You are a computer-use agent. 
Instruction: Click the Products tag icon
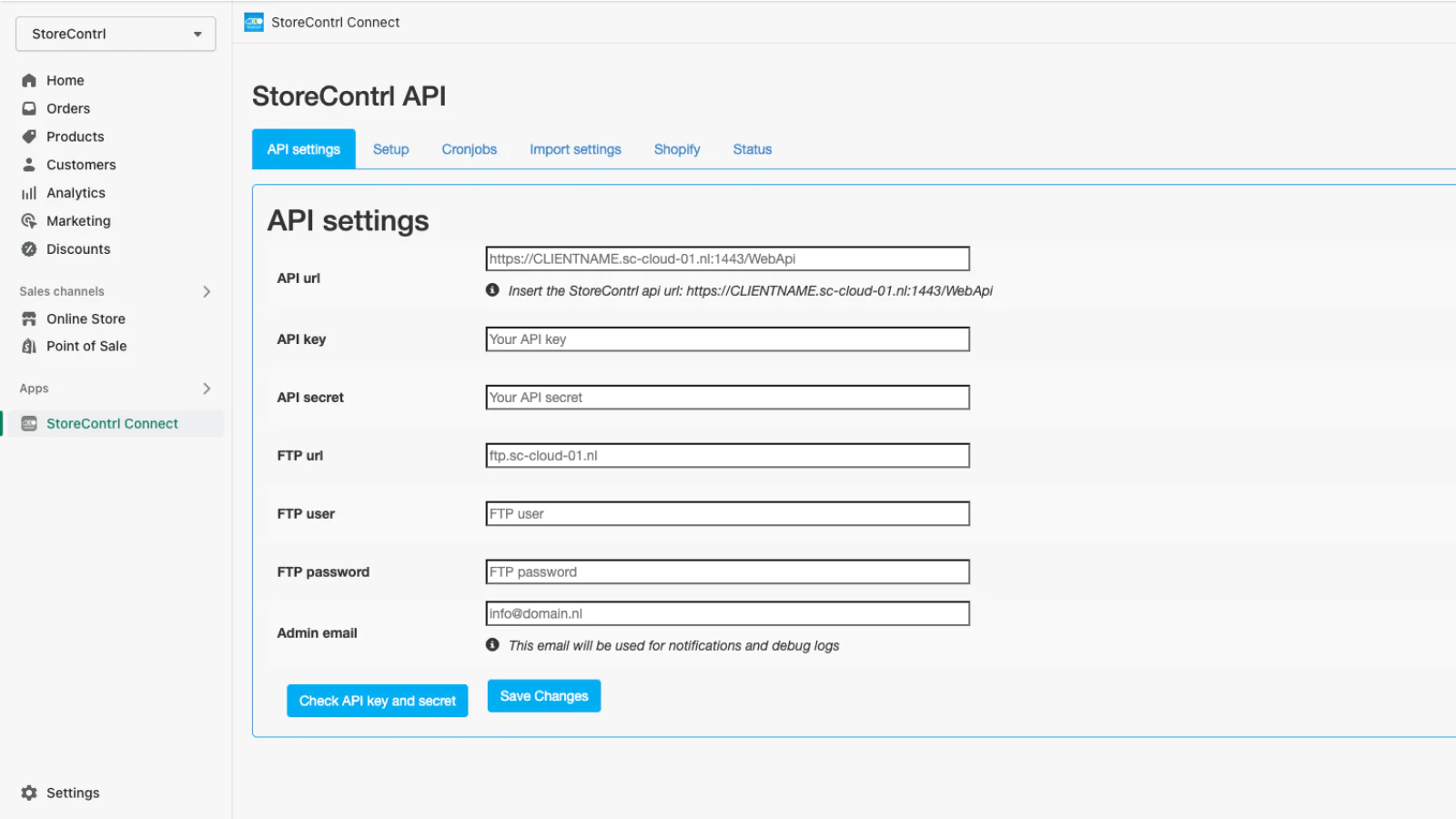coord(29,136)
